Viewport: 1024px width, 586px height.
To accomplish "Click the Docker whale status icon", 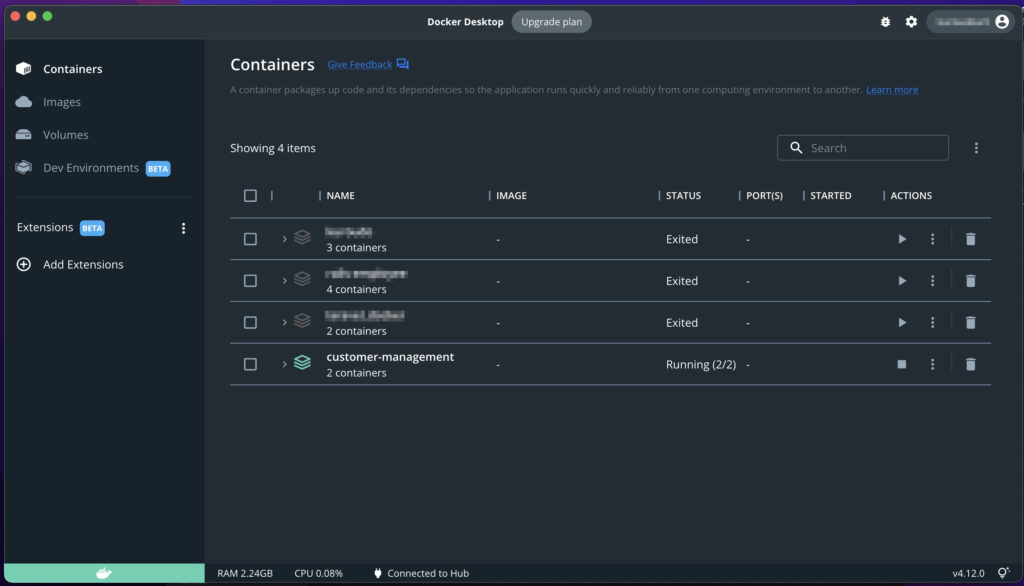I will [x=104, y=573].
